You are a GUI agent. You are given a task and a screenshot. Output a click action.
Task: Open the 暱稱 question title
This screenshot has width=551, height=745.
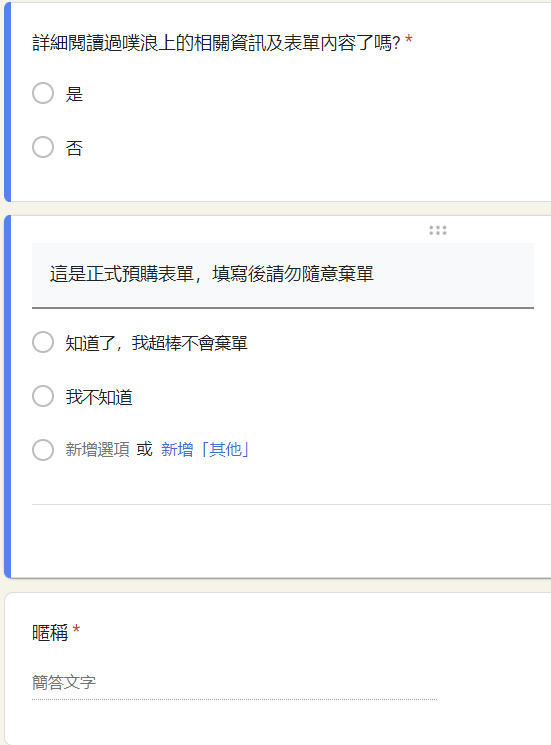tap(50, 633)
